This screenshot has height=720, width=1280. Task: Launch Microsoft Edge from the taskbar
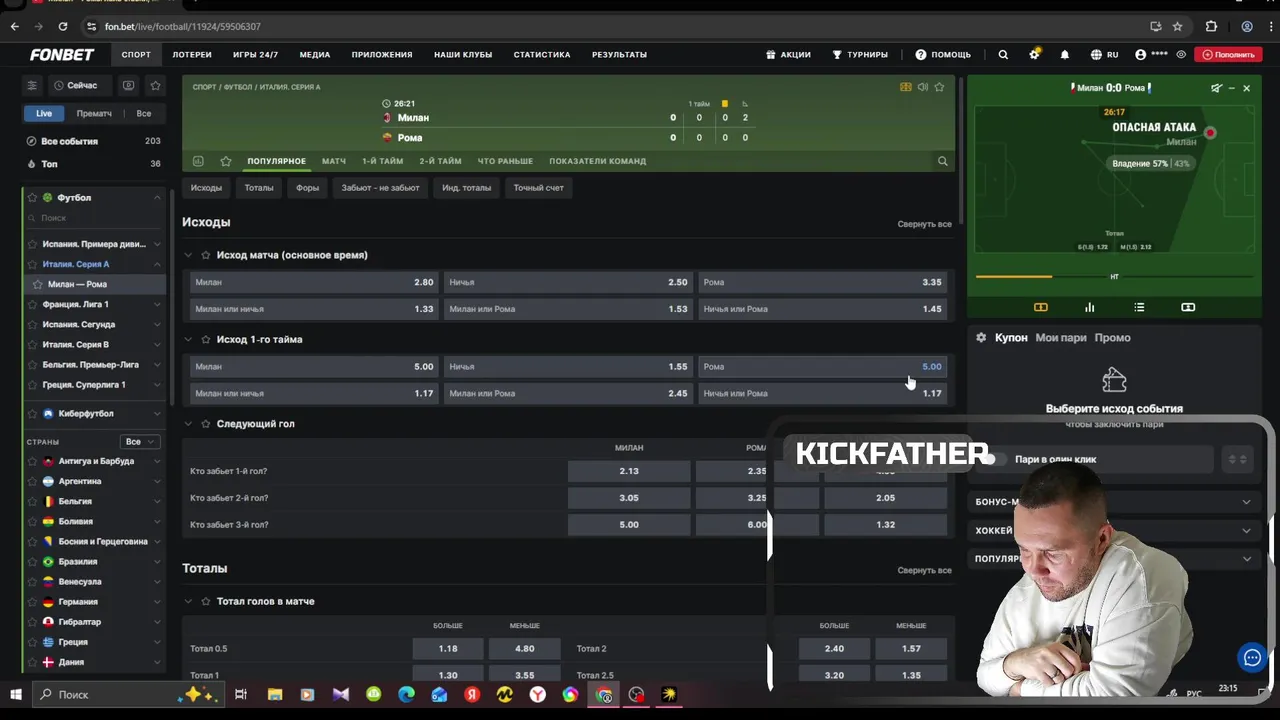click(406, 694)
